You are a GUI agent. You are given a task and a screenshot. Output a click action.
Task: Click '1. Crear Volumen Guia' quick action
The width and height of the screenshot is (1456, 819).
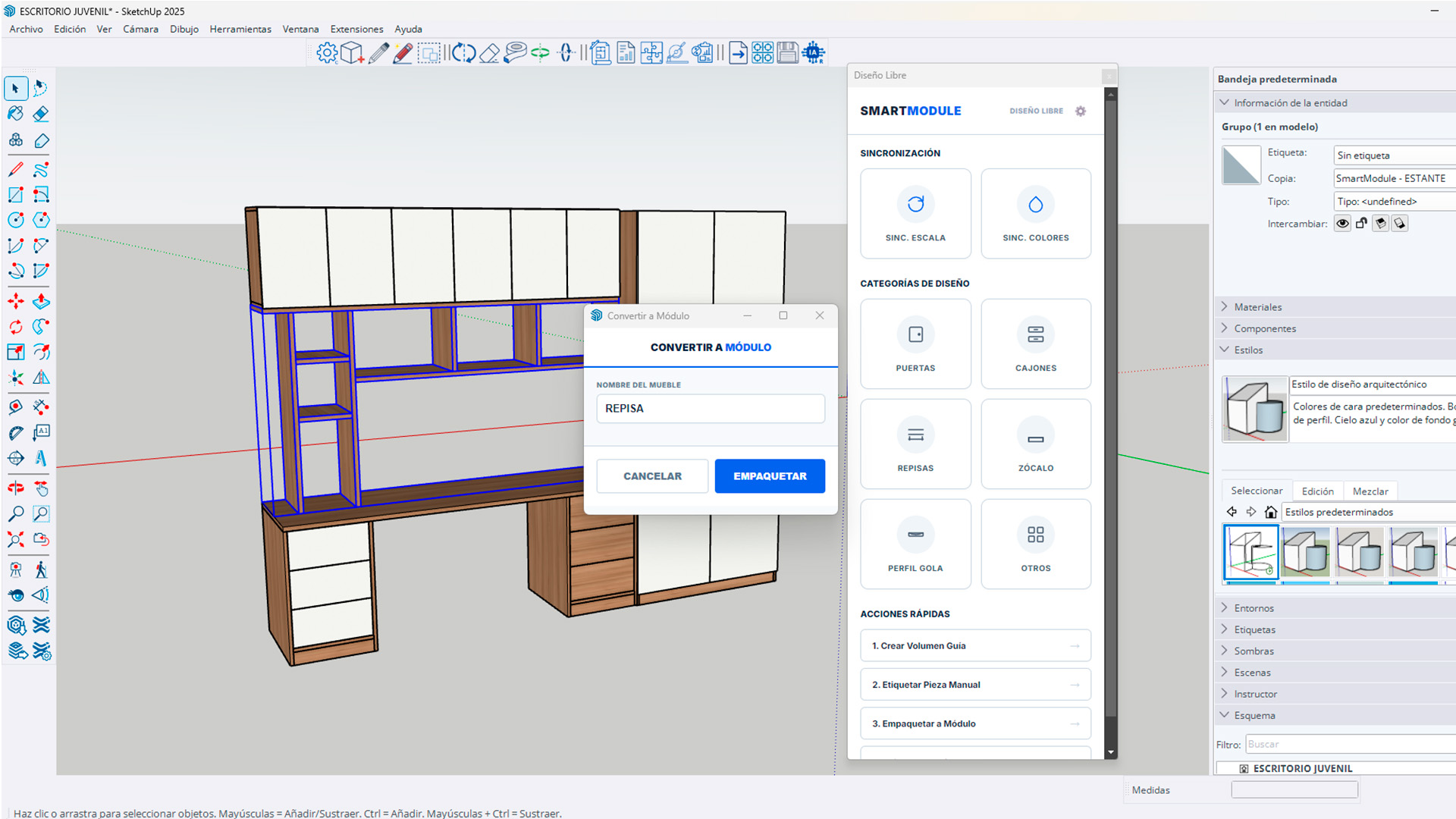(975, 646)
